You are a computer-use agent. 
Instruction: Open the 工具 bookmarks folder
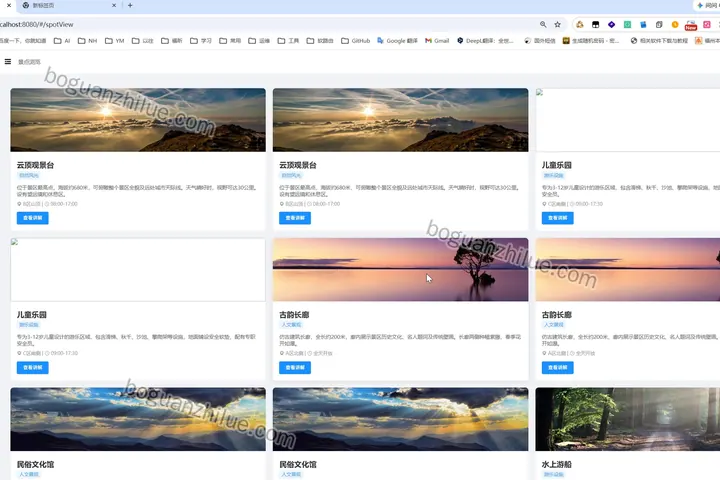[288, 41]
